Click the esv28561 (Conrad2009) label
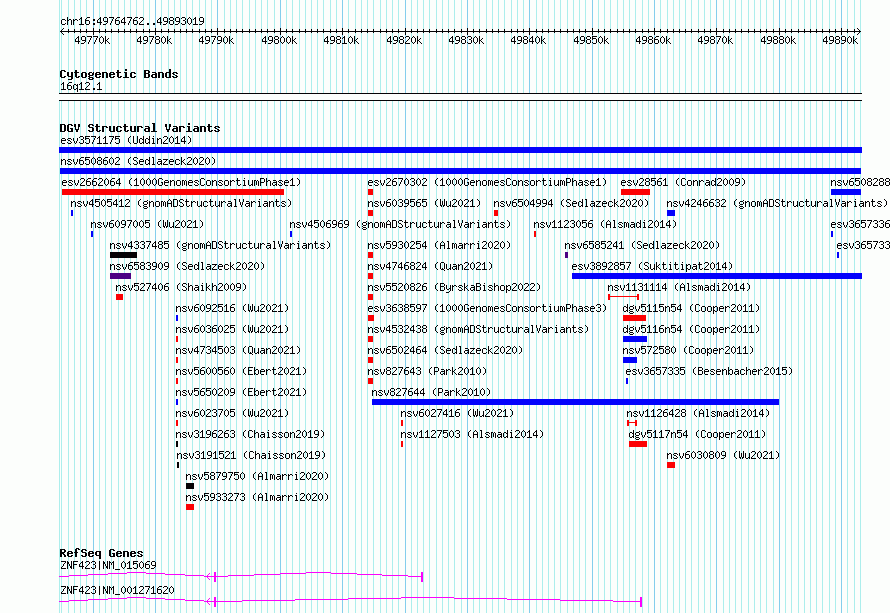Image resolution: width=890 pixels, height=613 pixels. pyautogui.click(x=683, y=182)
